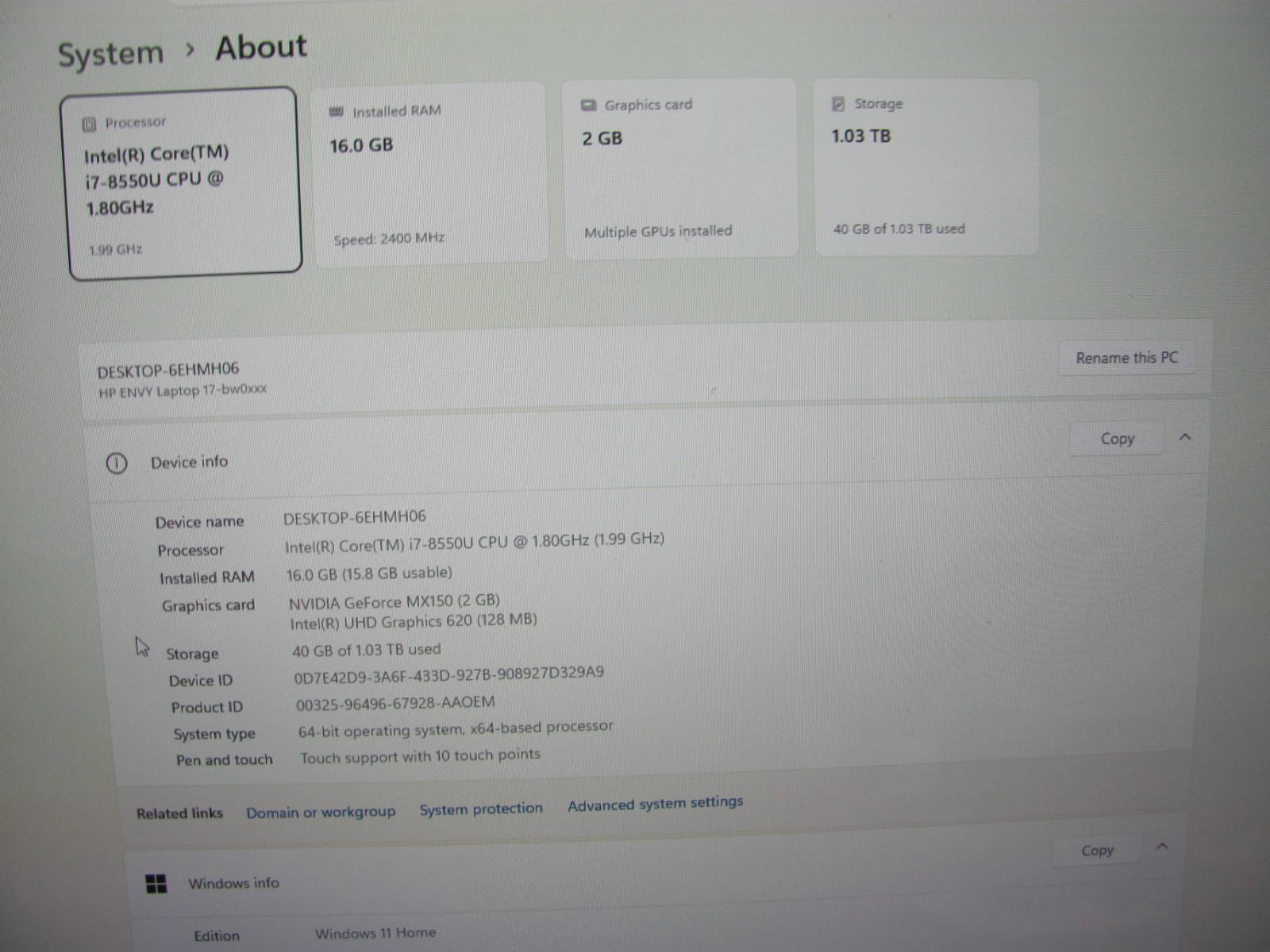
Task: Click the Pen and touch label
Action: click(224, 760)
